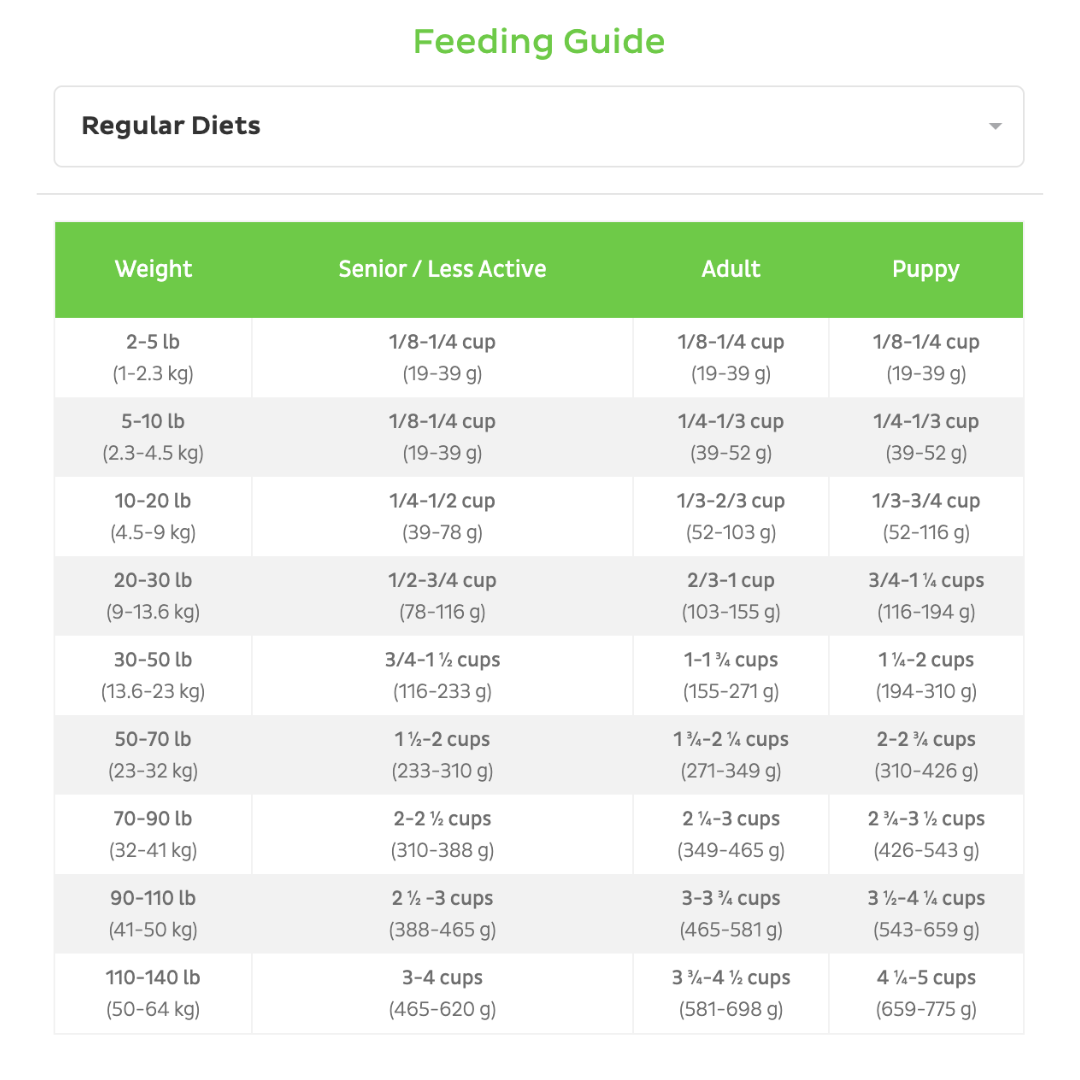Screen dimensions: 1080x1080
Task: Select the 70-90 lb weight cell
Action: [x=153, y=834]
